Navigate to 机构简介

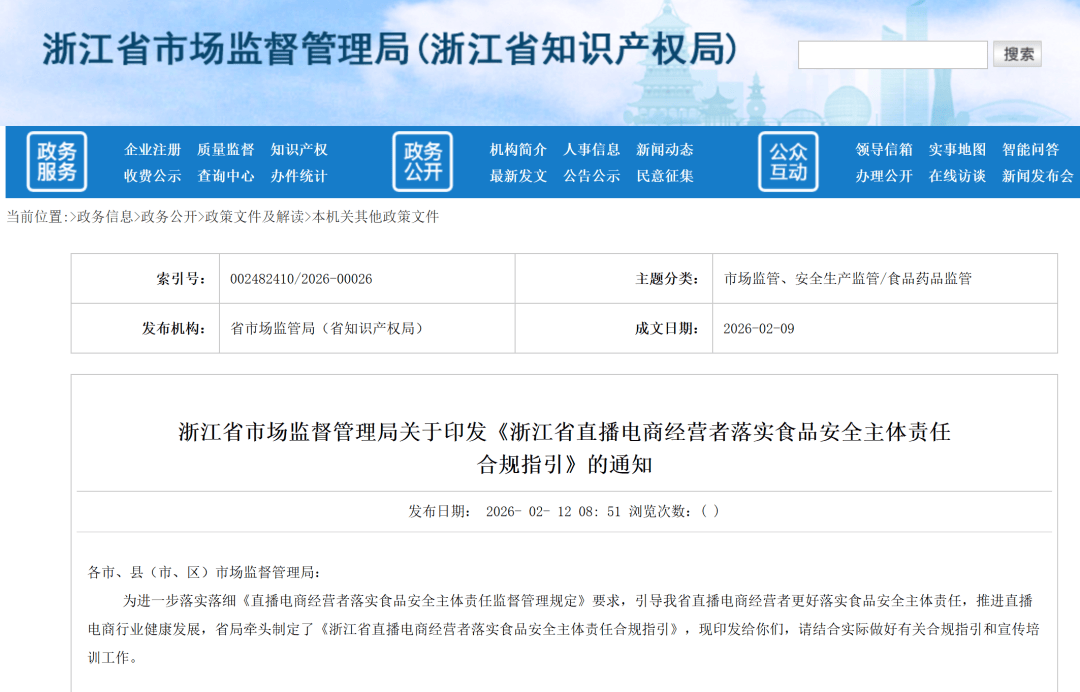[518, 150]
